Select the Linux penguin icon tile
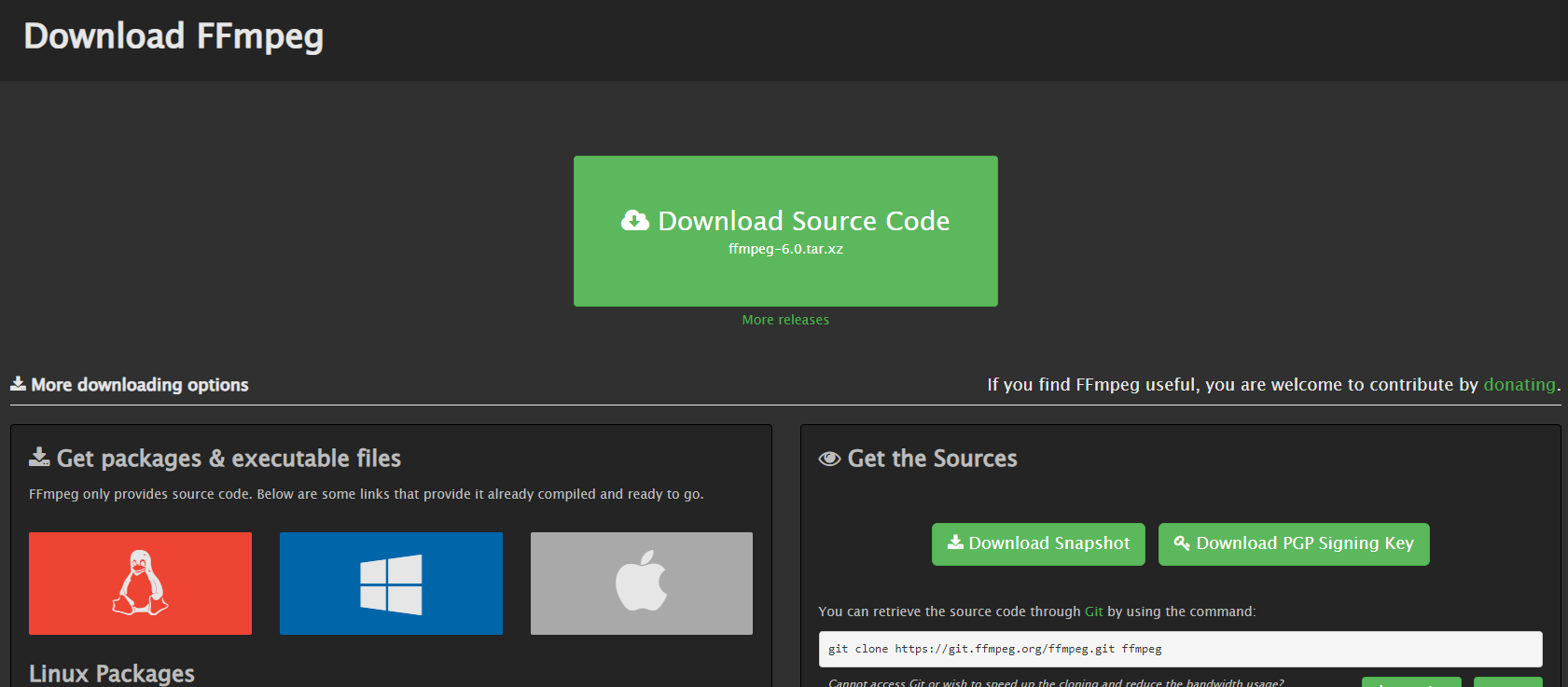1568x687 pixels. tap(140, 584)
